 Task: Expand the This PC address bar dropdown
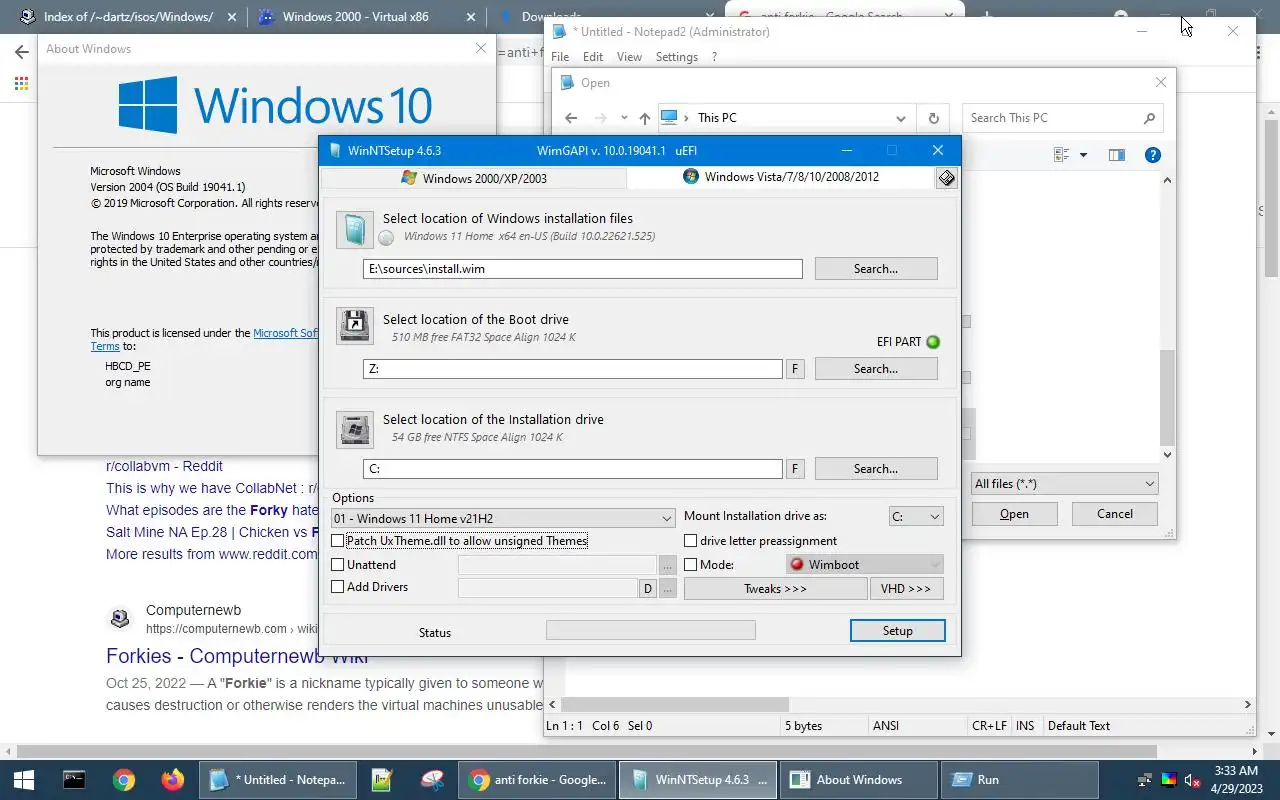pyautogui.click(x=900, y=118)
